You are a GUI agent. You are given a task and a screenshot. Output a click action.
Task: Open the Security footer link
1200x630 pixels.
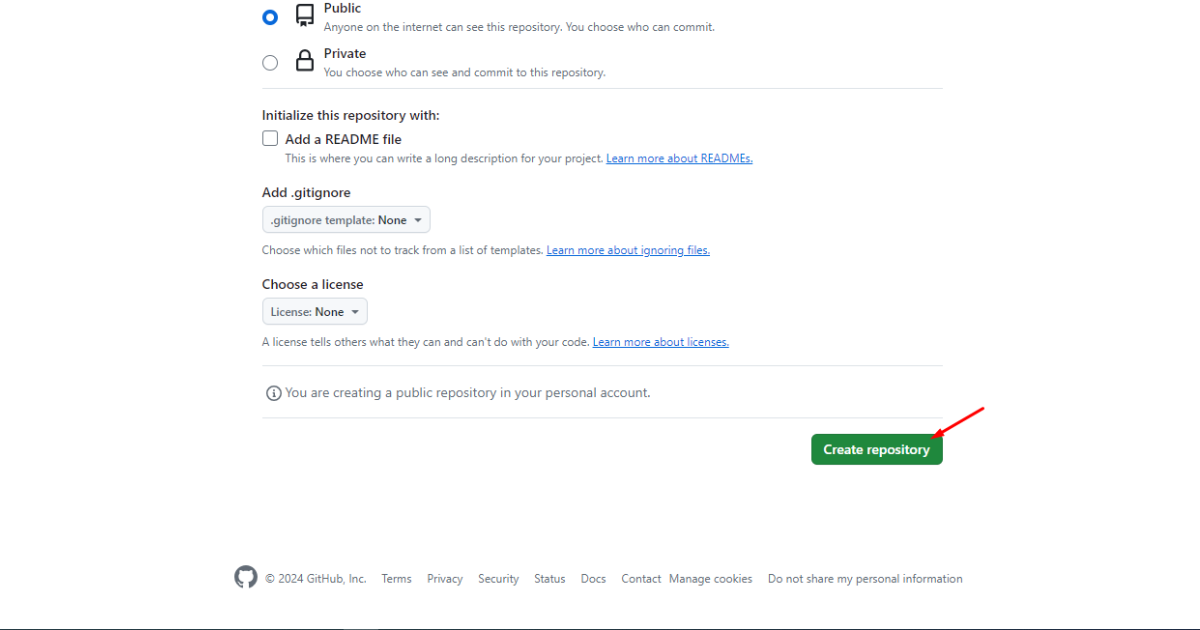[x=498, y=579]
